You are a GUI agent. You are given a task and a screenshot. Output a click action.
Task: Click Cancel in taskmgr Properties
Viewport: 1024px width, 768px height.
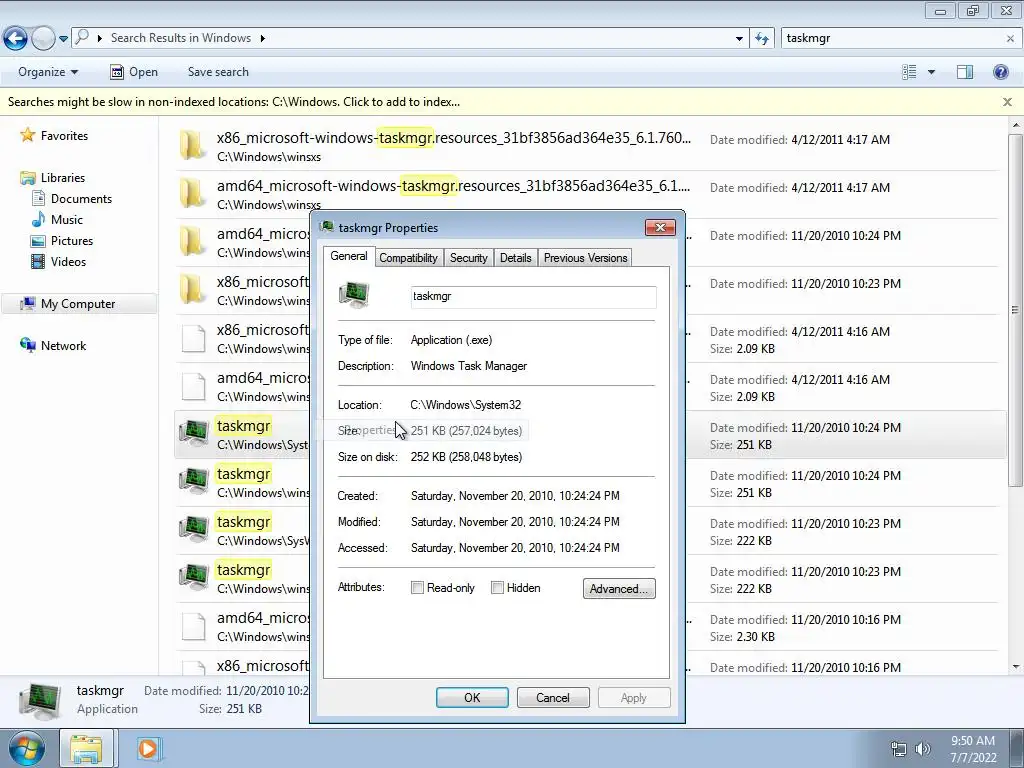(x=553, y=697)
